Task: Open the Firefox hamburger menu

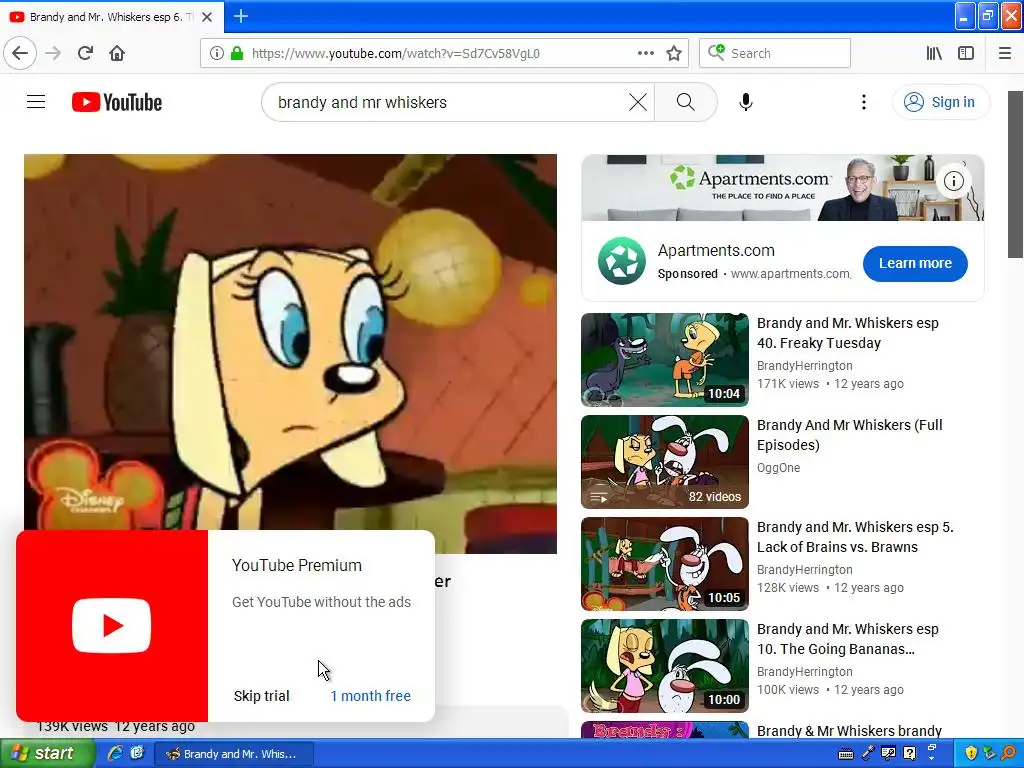Action: pos(1004,53)
